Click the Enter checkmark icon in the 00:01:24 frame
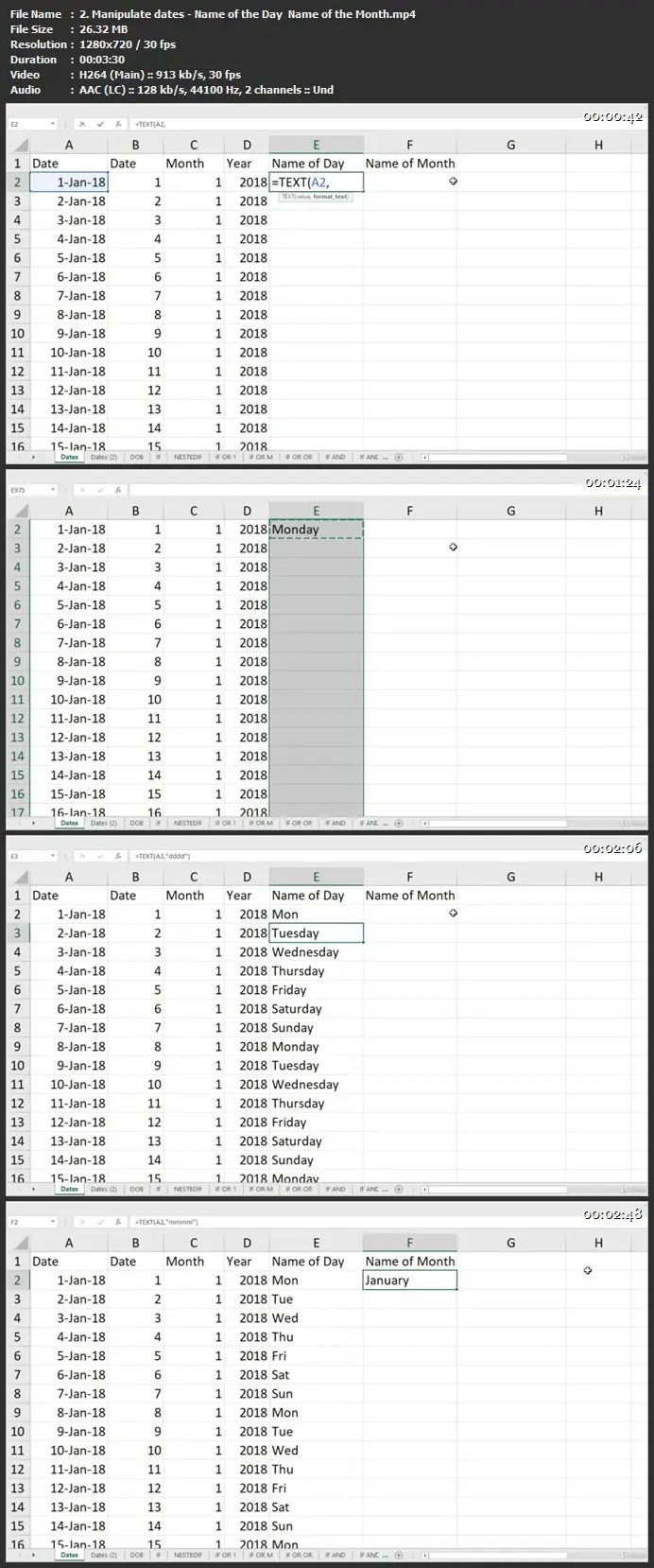The width and height of the screenshot is (654, 1568). click(100, 490)
